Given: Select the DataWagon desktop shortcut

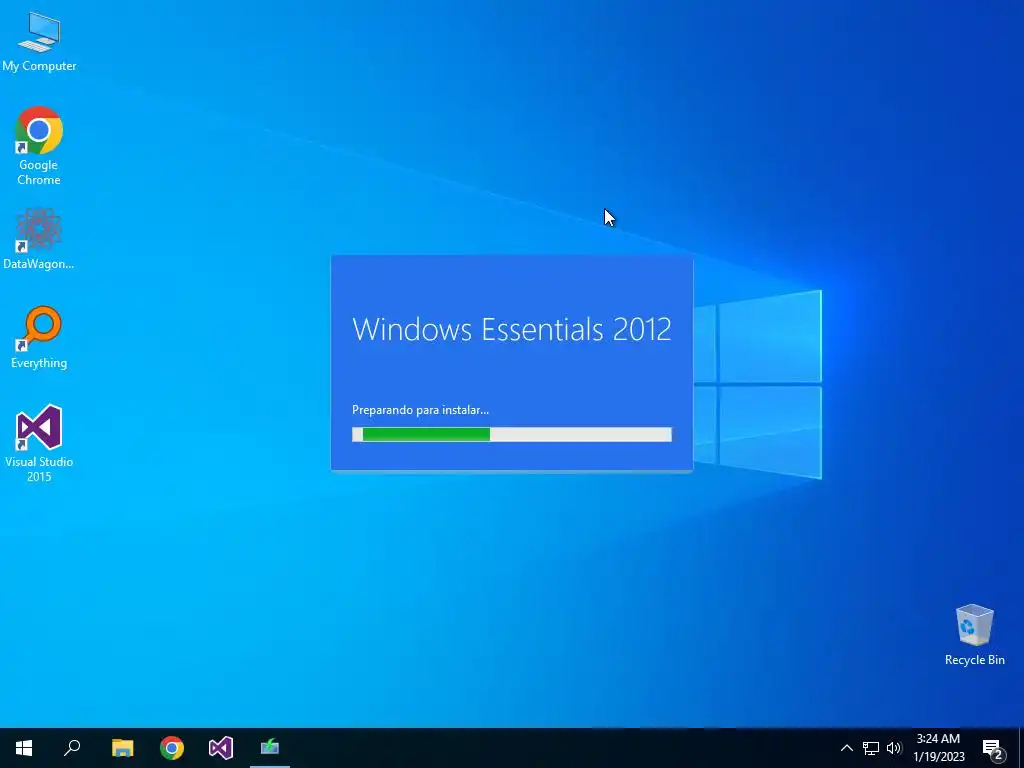Looking at the screenshot, I should (39, 238).
